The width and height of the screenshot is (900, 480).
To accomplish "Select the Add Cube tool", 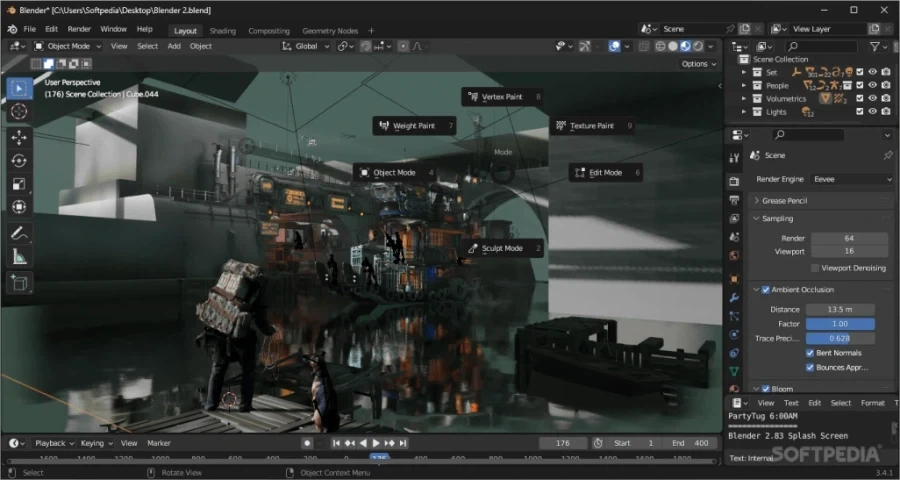I will pos(19,283).
